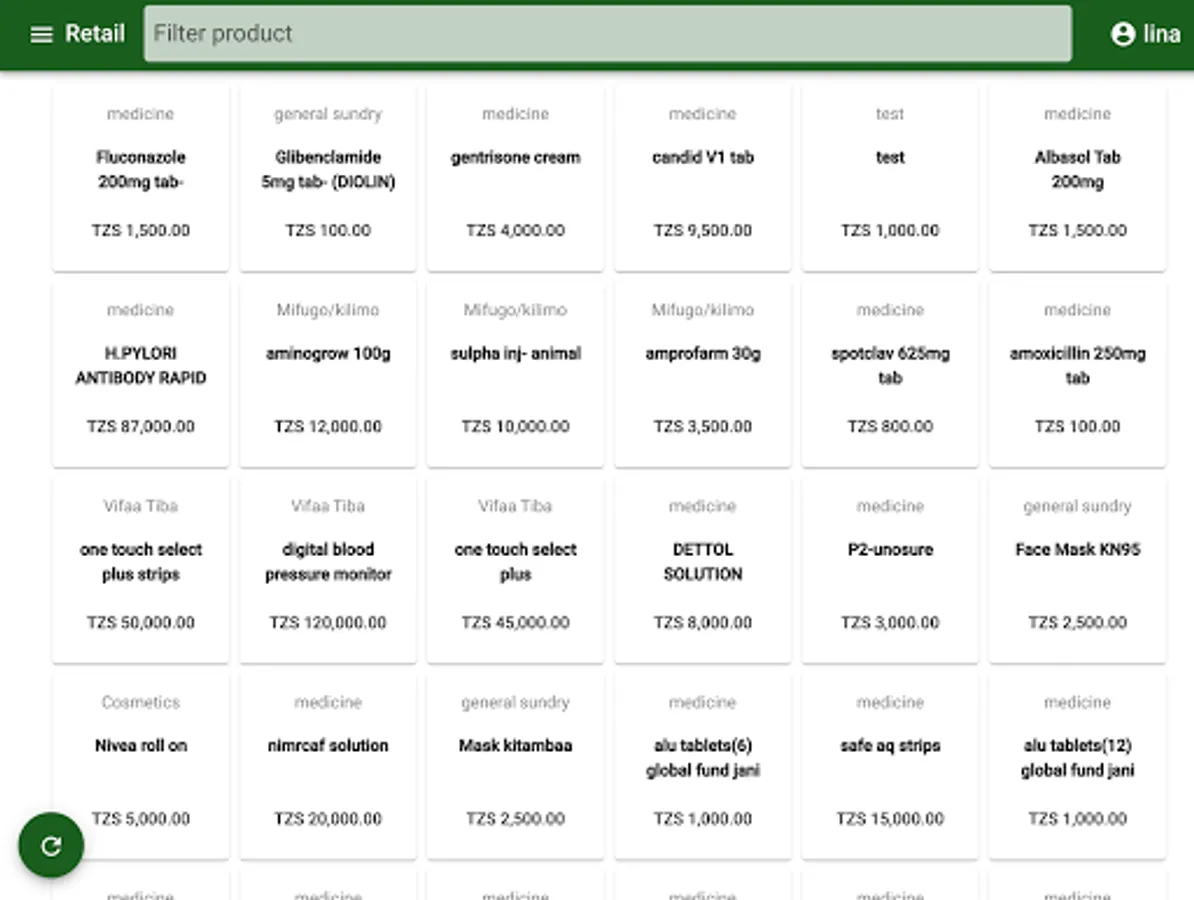Click the DETTOL SOLUTION product card
The height and width of the screenshot is (900, 1194).
click(702, 570)
